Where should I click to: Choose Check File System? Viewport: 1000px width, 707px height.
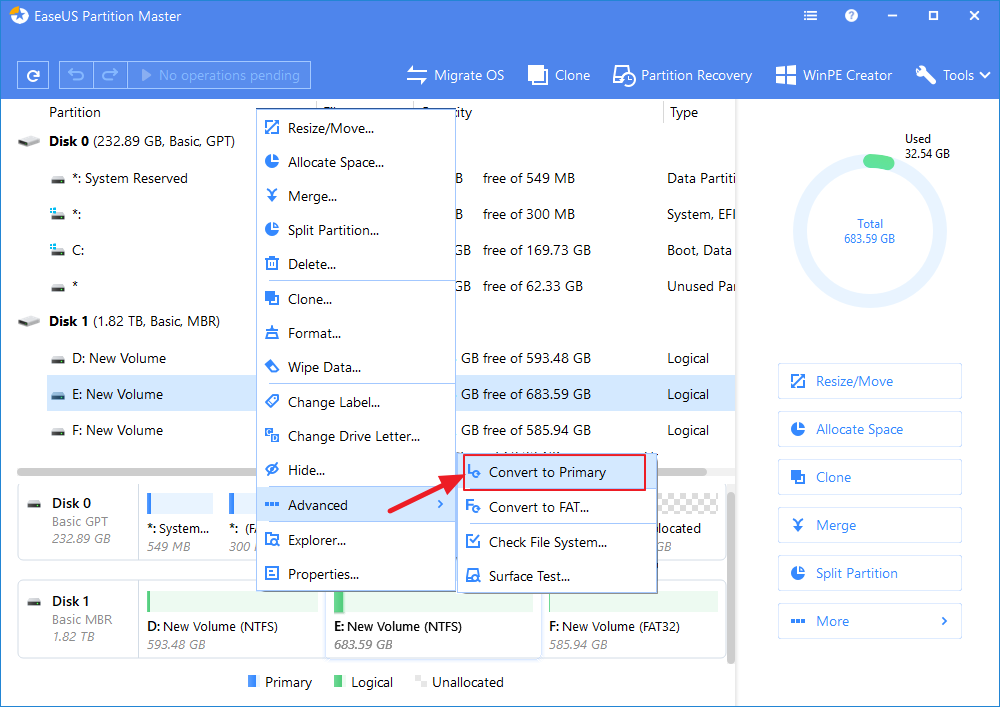(557, 542)
